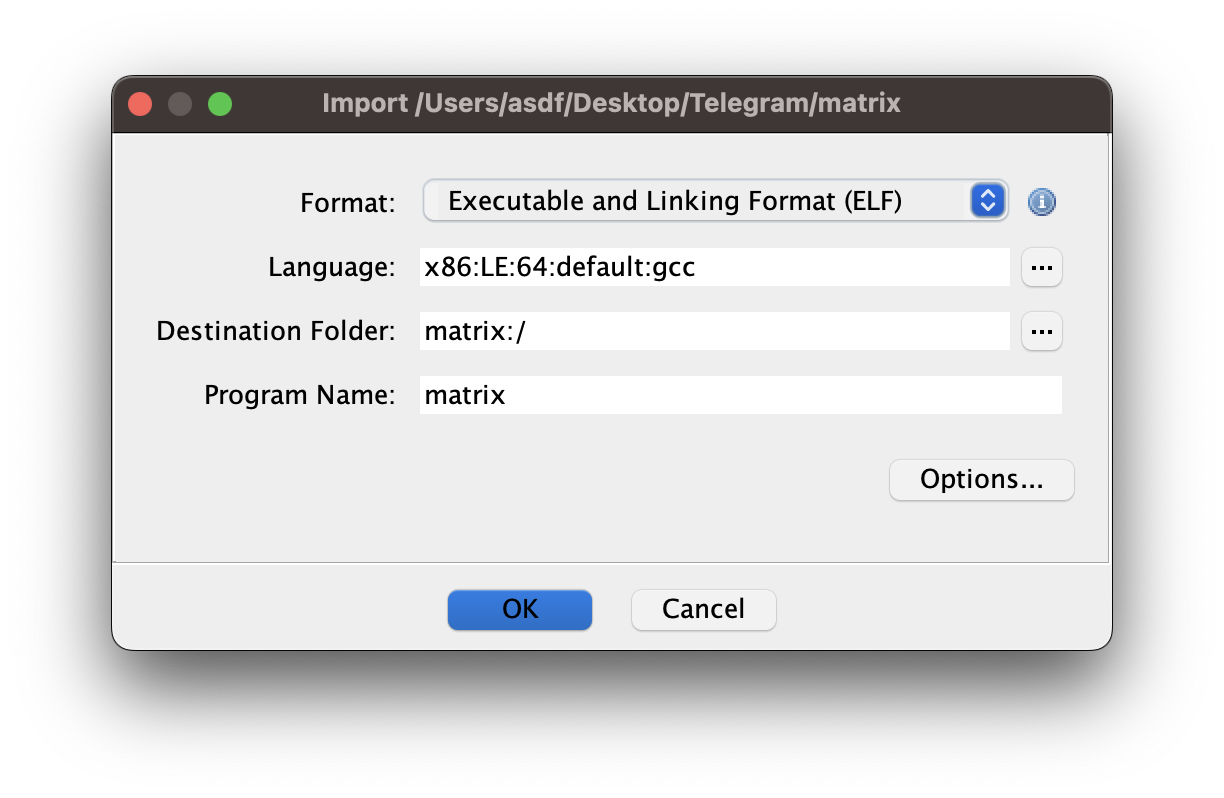Click the "Language:" label
The image size is (1224, 798).
click(332, 268)
